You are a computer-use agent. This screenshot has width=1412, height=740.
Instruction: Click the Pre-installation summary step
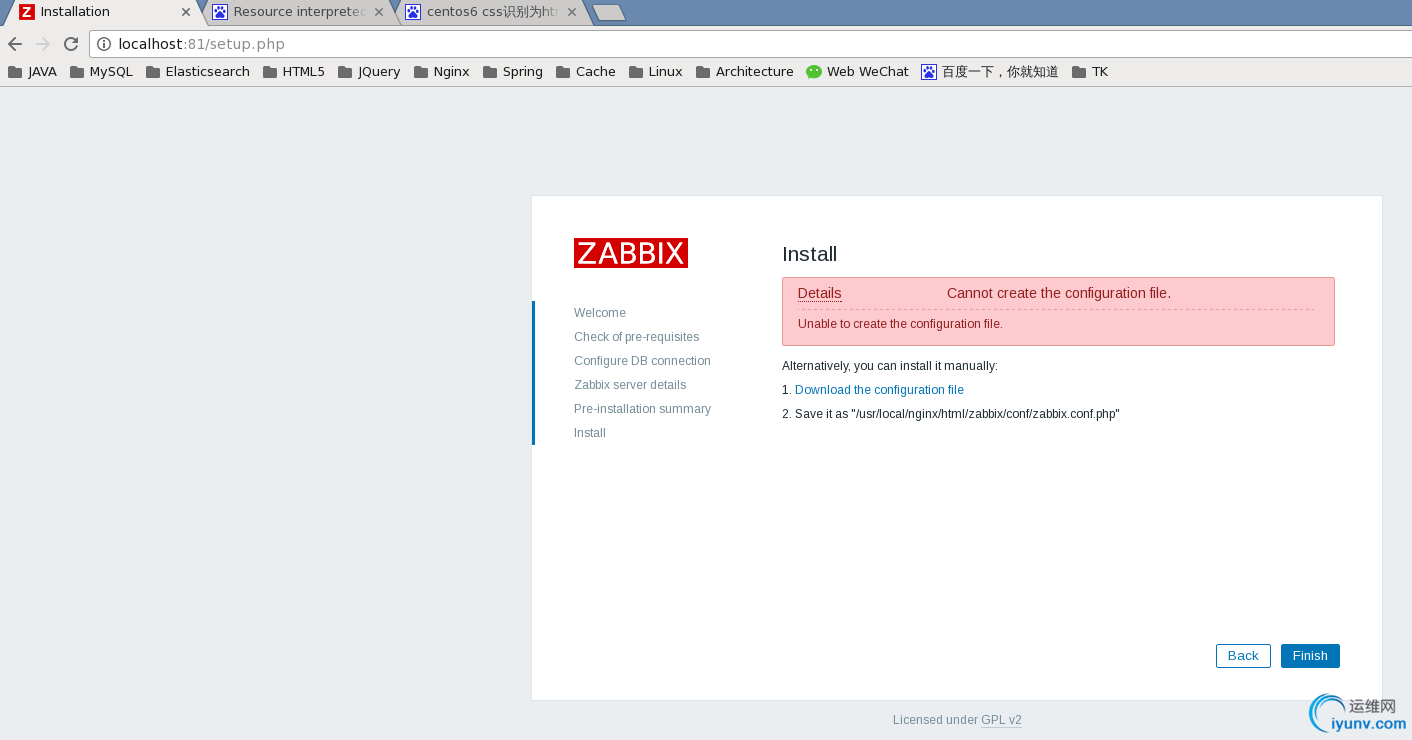(642, 409)
